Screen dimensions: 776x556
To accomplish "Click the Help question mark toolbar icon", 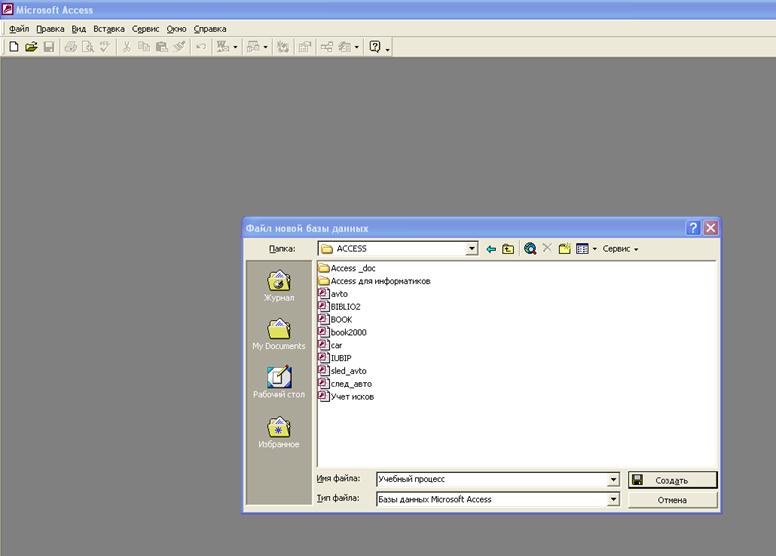I will (375, 47).
